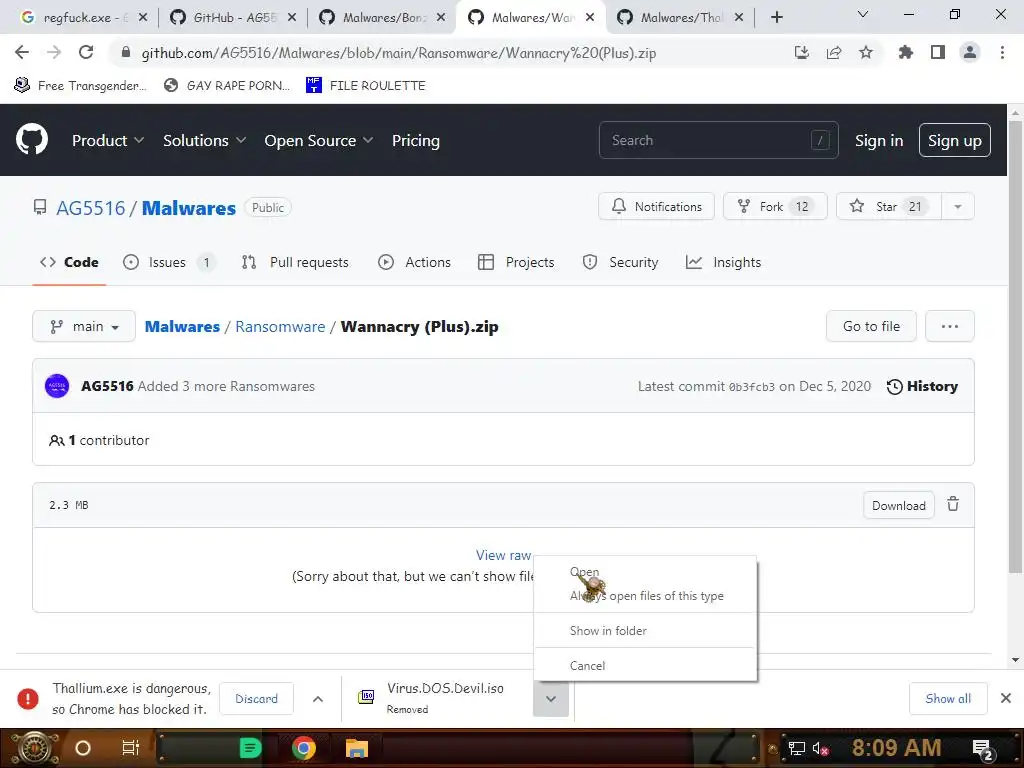The image size is (1024, 768).
Task: Expand Thallium.exe download options caret
Action: [318, 699]
